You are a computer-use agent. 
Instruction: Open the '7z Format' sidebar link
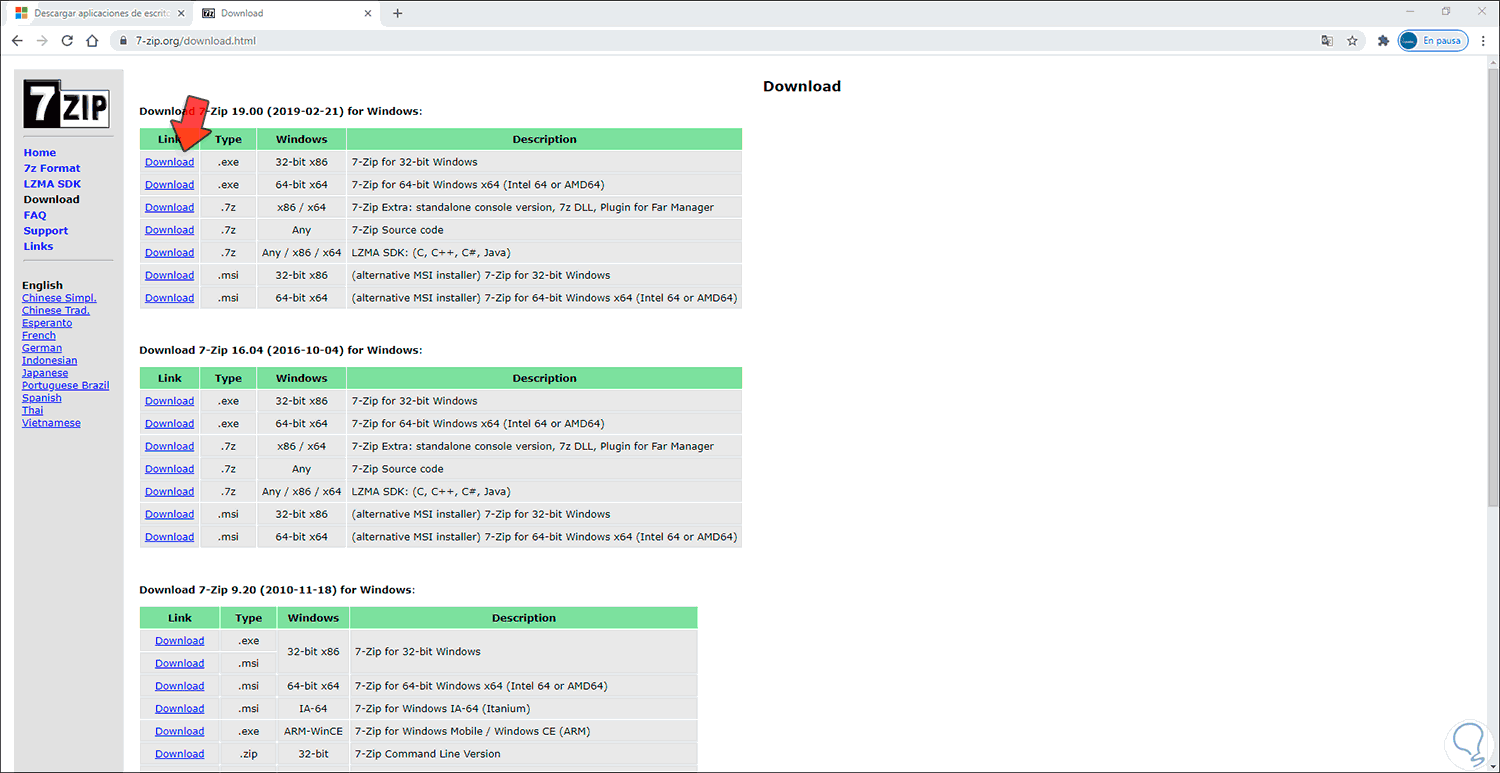tap(52, 168)
